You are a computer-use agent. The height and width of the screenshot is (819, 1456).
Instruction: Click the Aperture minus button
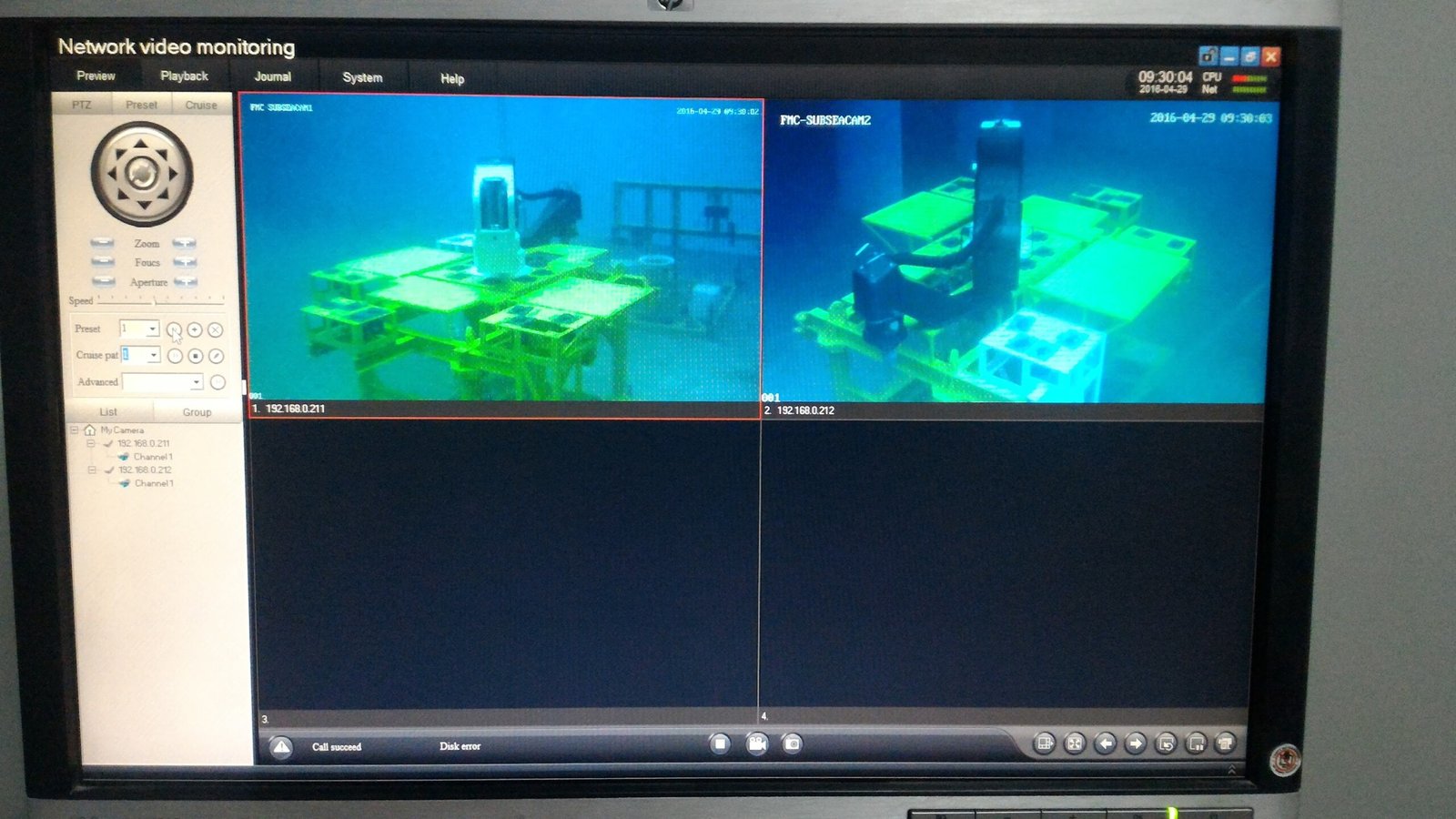click(x=103, y=281)
